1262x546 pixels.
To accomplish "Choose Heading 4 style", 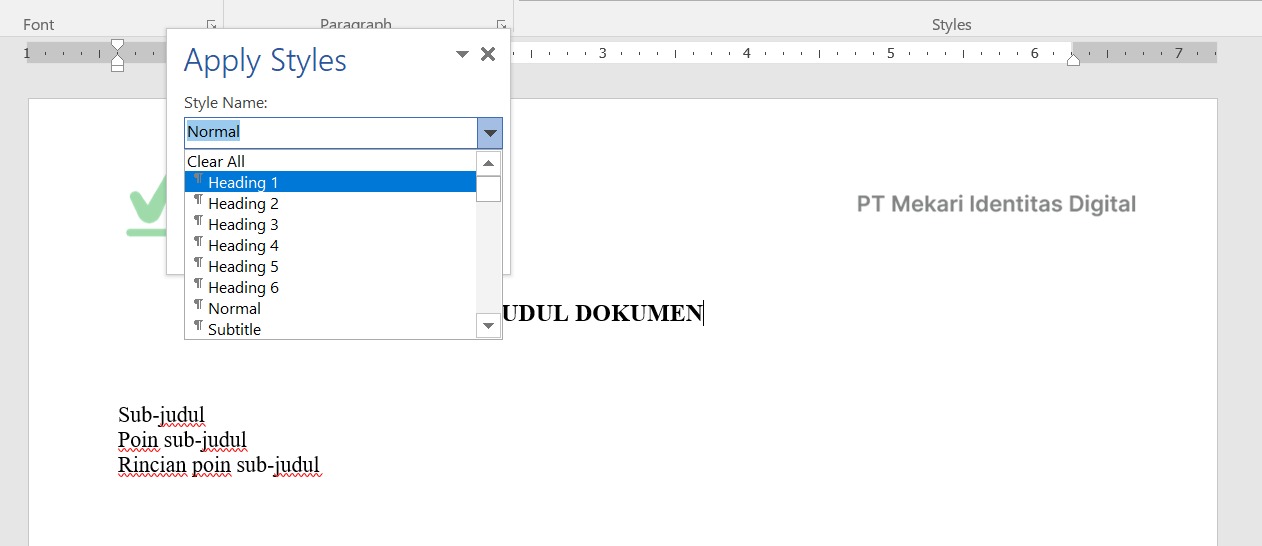I will pos(330,245).
